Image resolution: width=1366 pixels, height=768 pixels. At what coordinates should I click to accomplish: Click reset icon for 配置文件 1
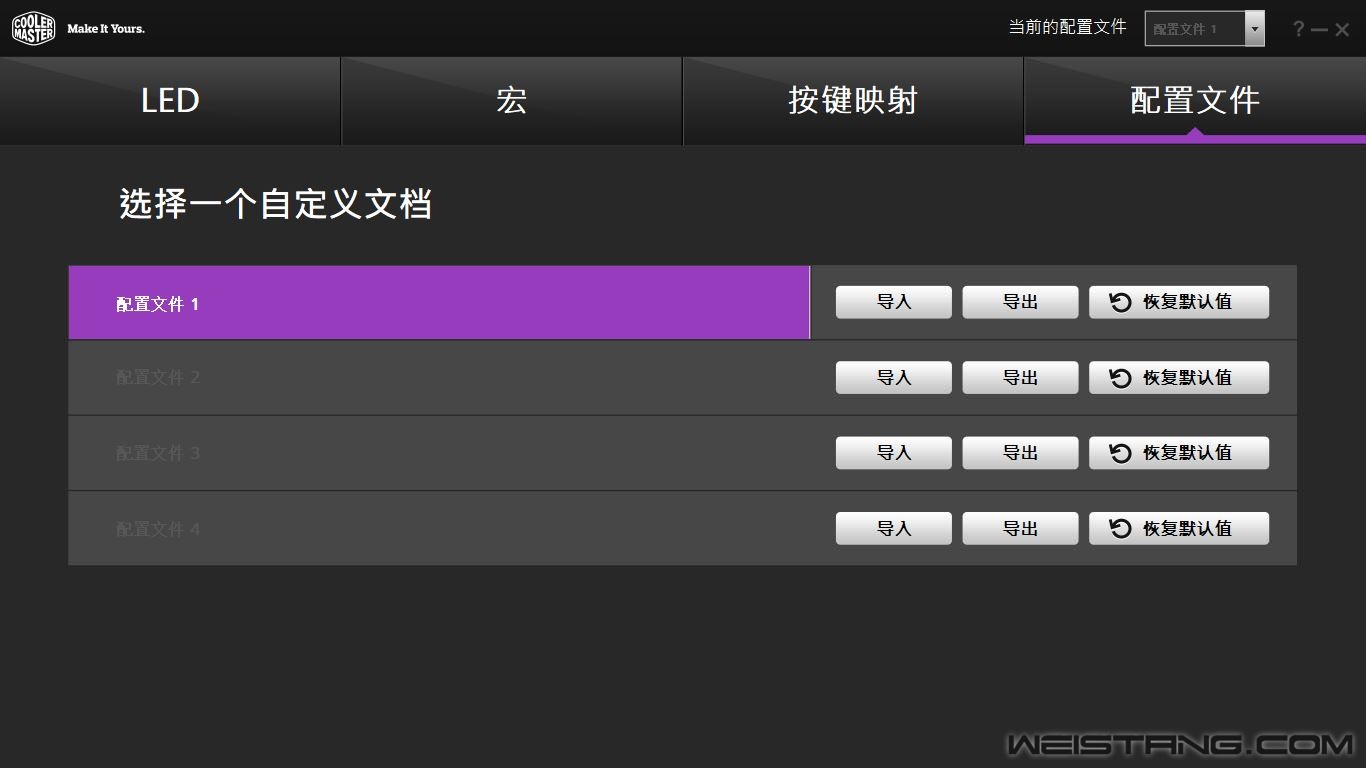pos(1121,303)
